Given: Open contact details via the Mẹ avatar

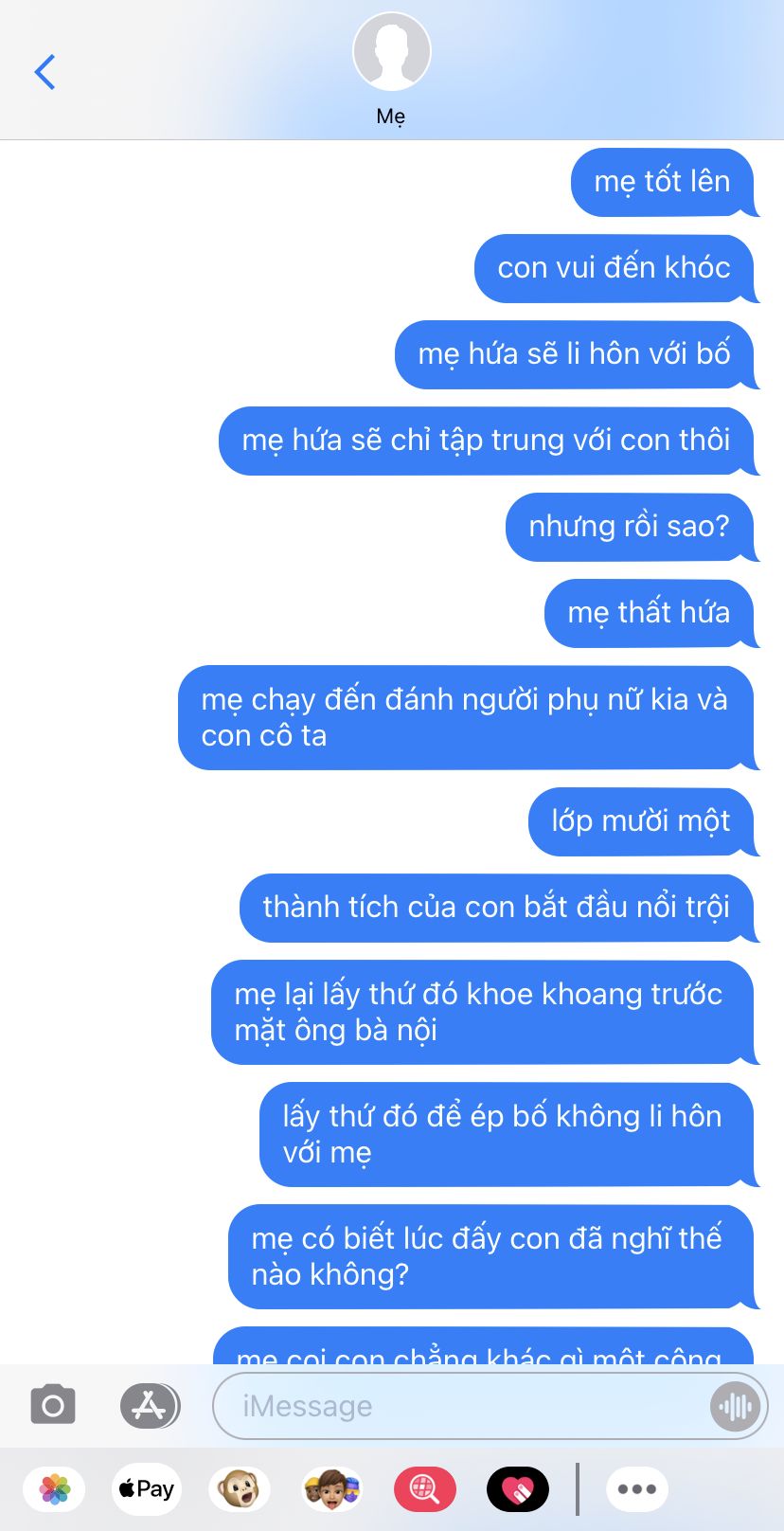Looking at the screenshot, I should coord(392,51).
